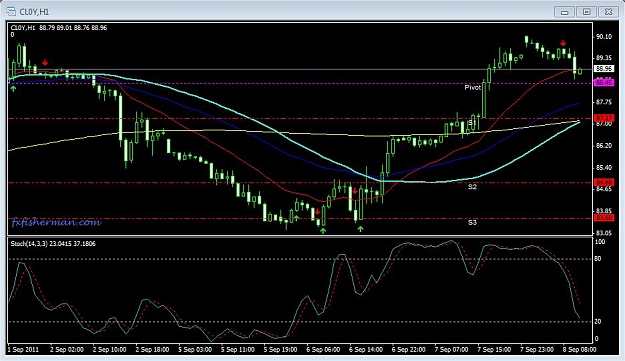625x361 pixels.
Task: Click the red S1 price tag 87.17
Action: point(604,118)
